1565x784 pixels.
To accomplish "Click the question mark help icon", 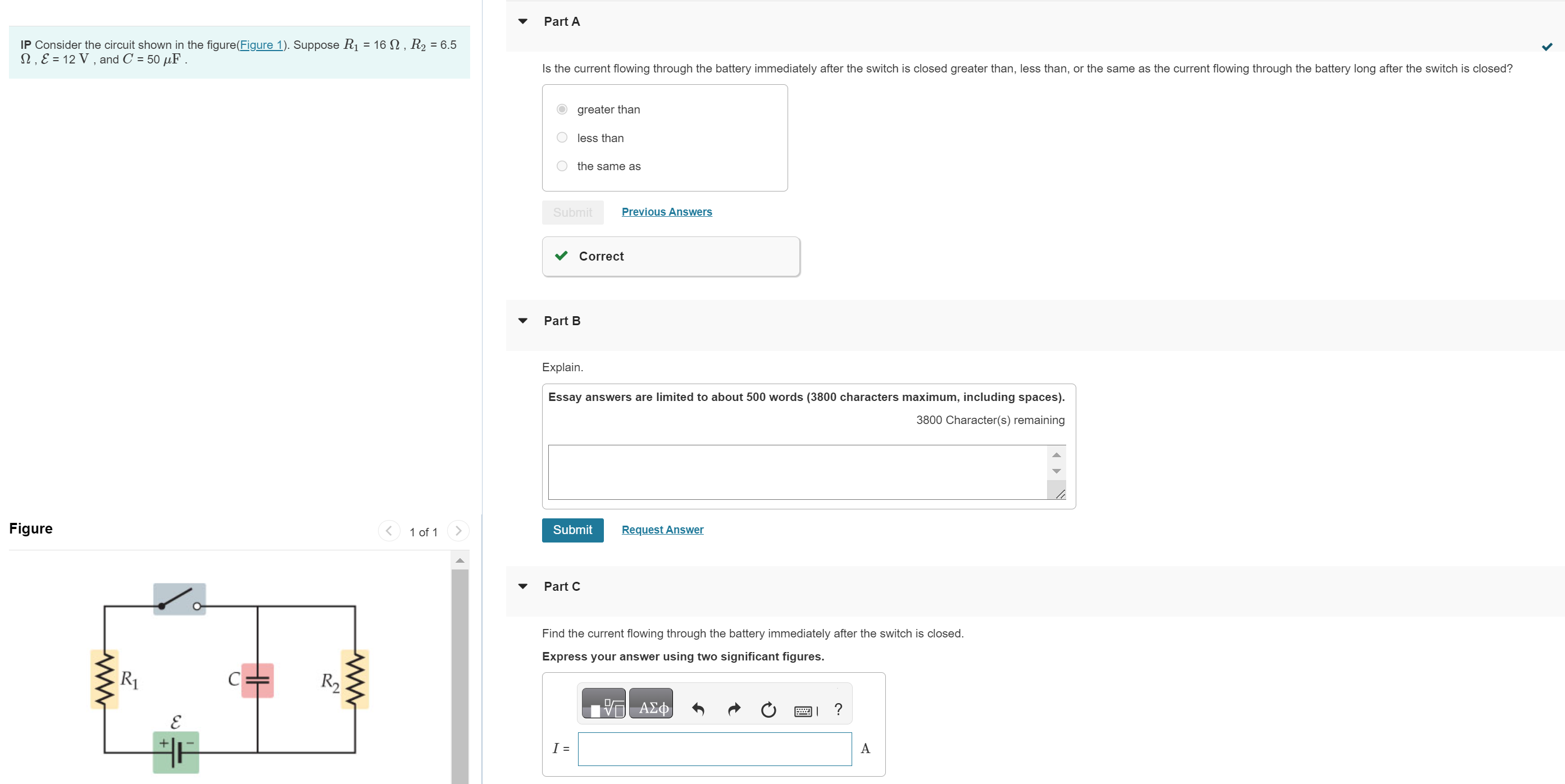I will click(838, 709).
